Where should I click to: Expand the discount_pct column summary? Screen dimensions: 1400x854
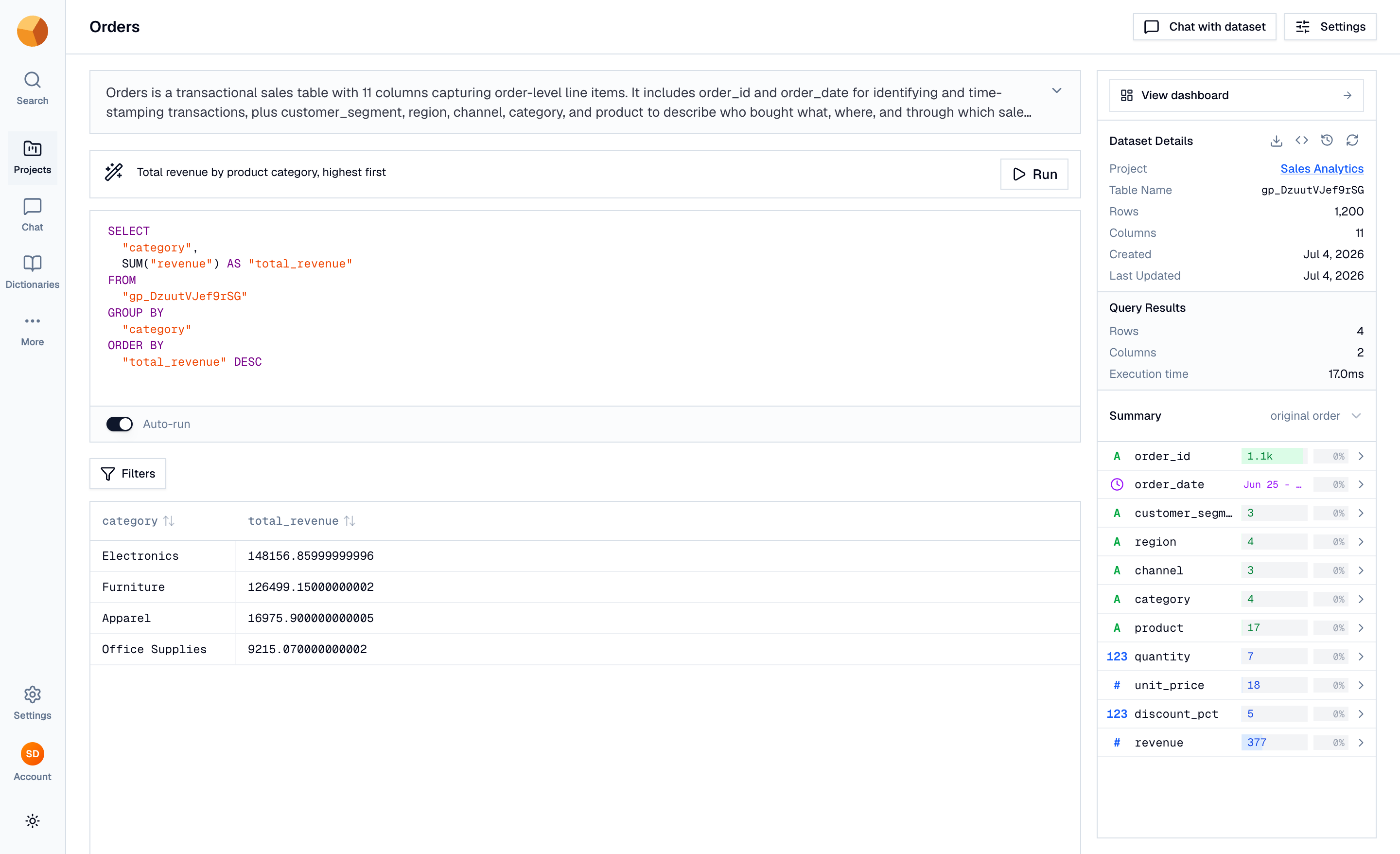[x=1361, y=714]
